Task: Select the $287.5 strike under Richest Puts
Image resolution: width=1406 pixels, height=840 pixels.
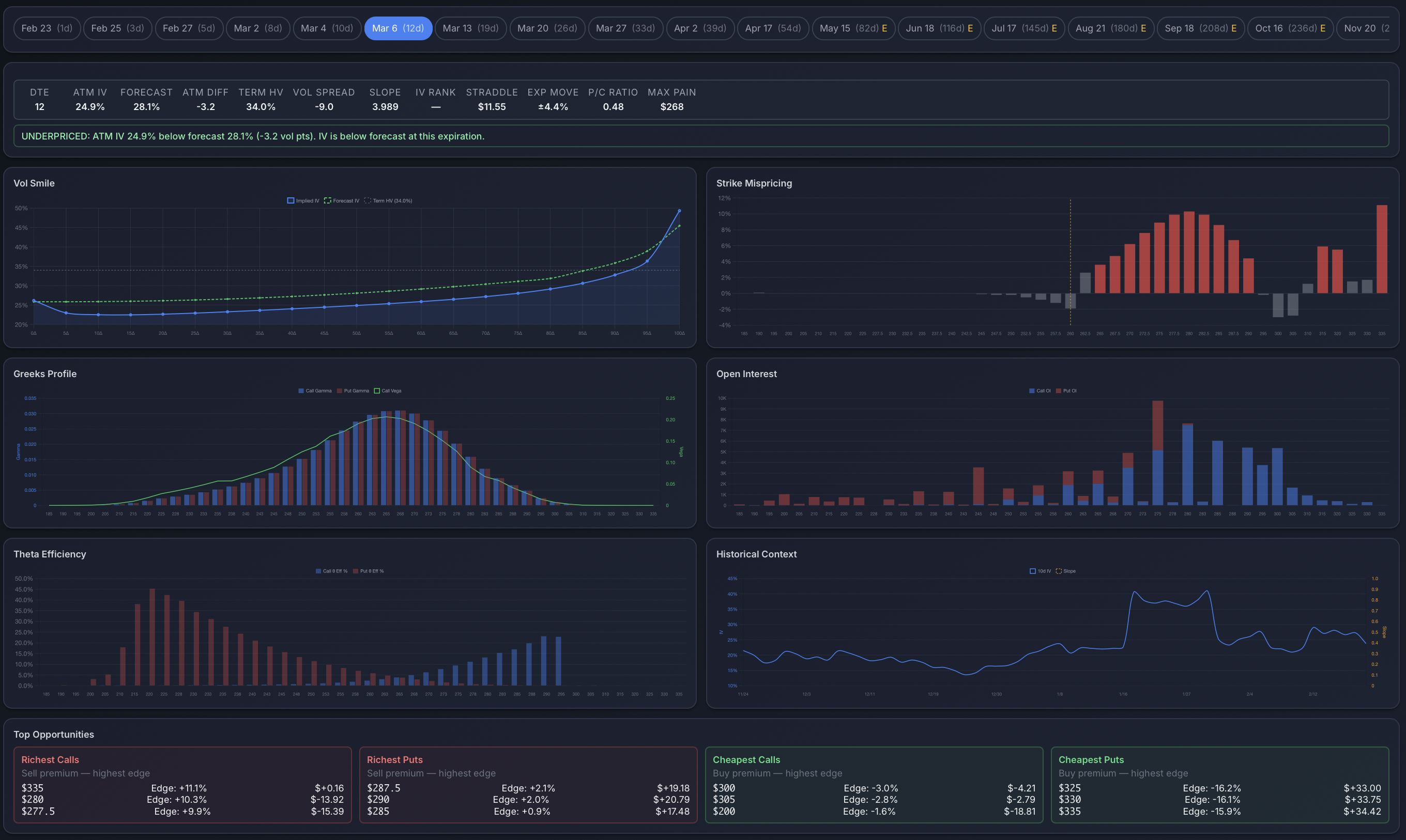Action: [x=528, y=787]
